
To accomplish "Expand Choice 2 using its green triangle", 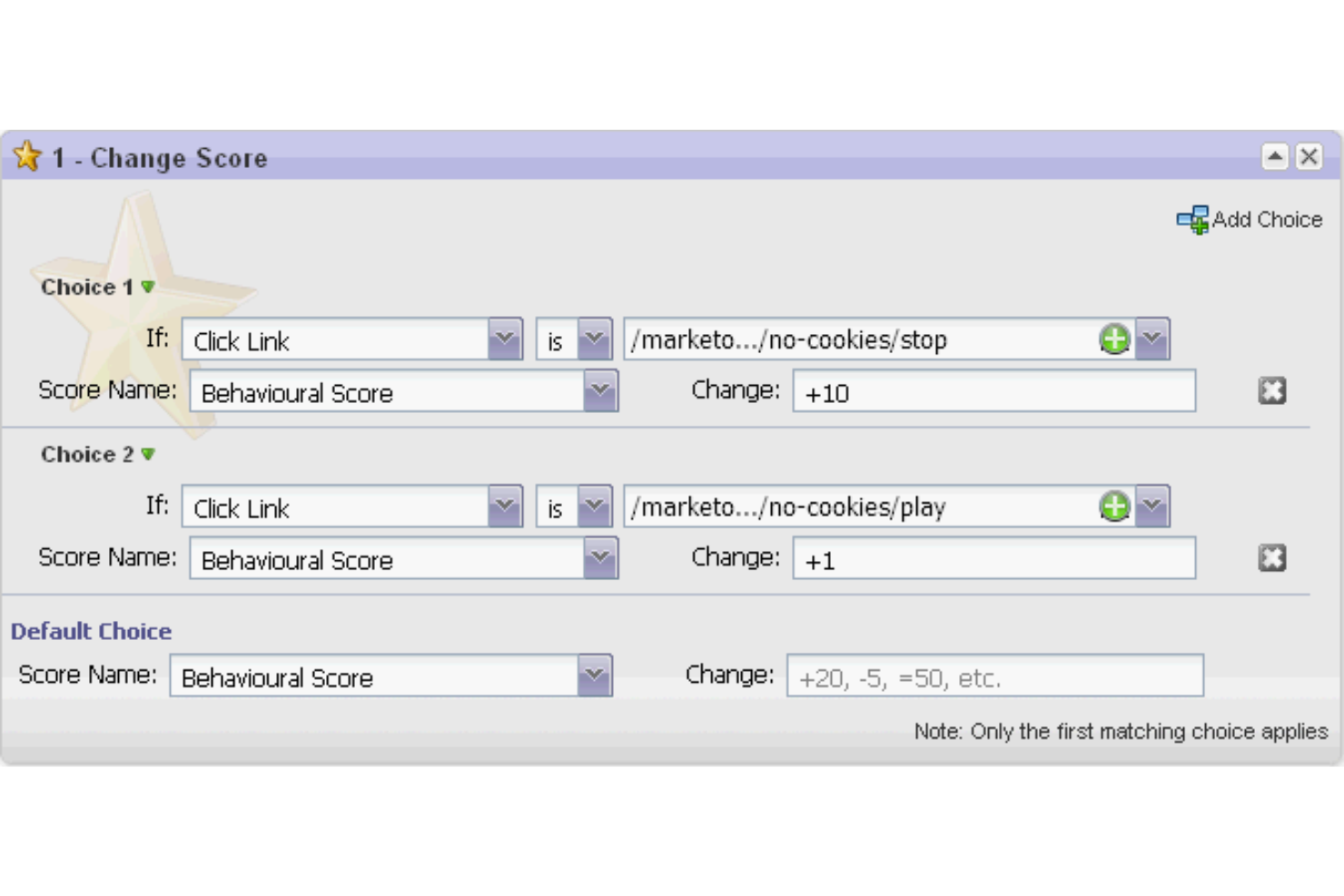I will [148, 455].
